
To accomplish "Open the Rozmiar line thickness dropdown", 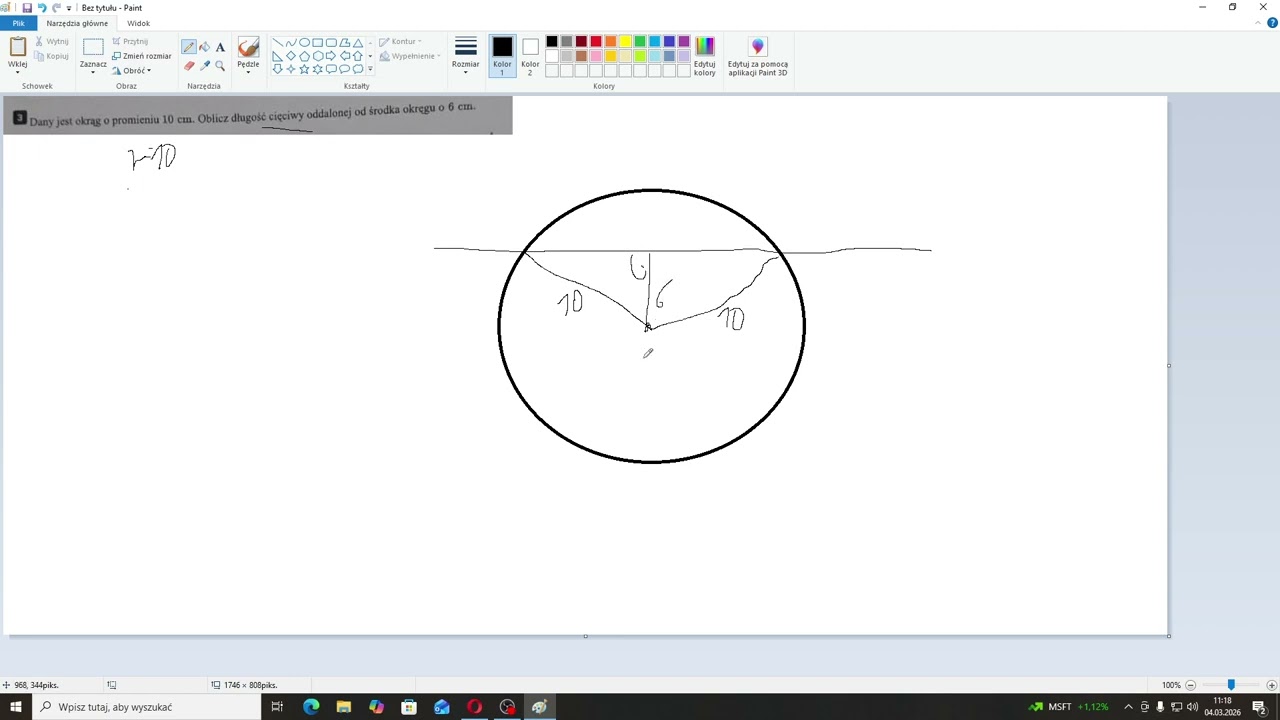I will pos(465,72).
